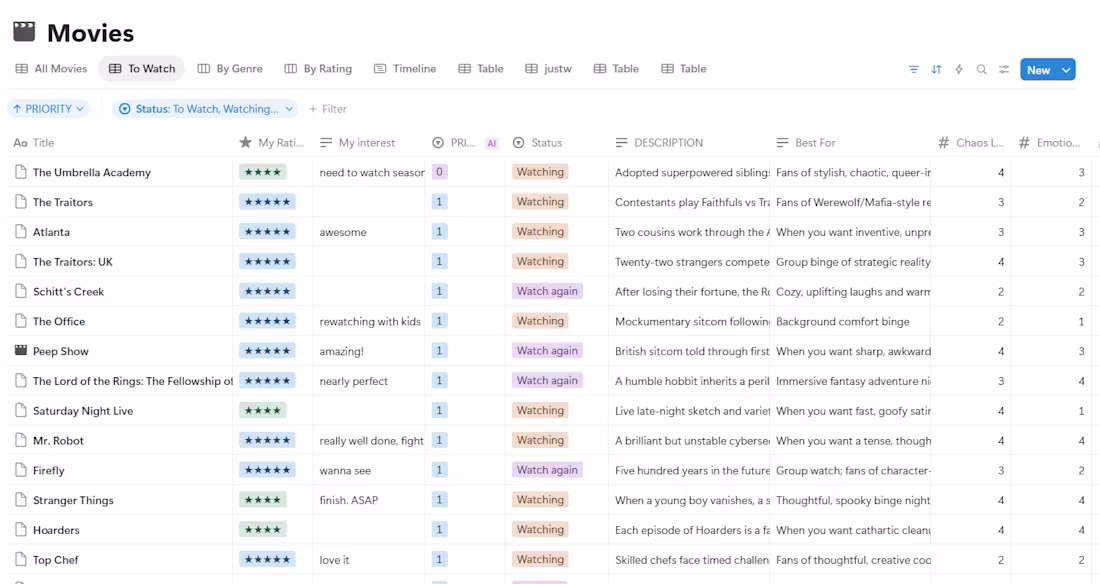The width and height of the screenshot is (1100, 584).
Task: Click the "finish. ASAP" interest cell
Action: (x=349, y=500)
